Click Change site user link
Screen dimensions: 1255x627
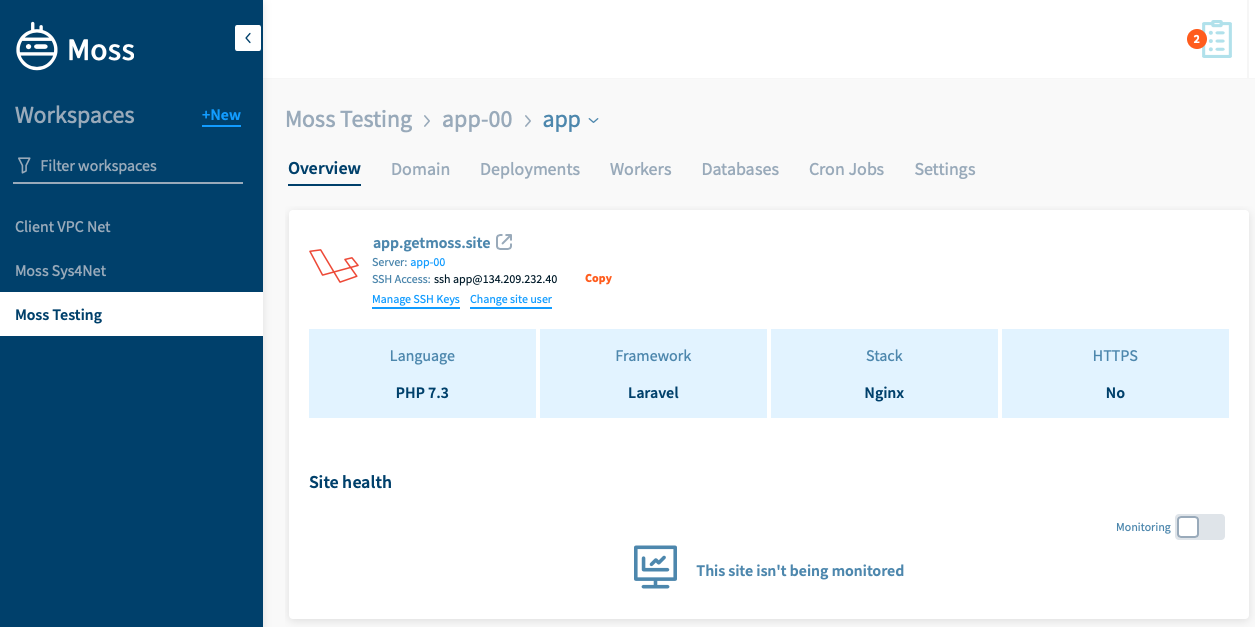pos(511,300)
